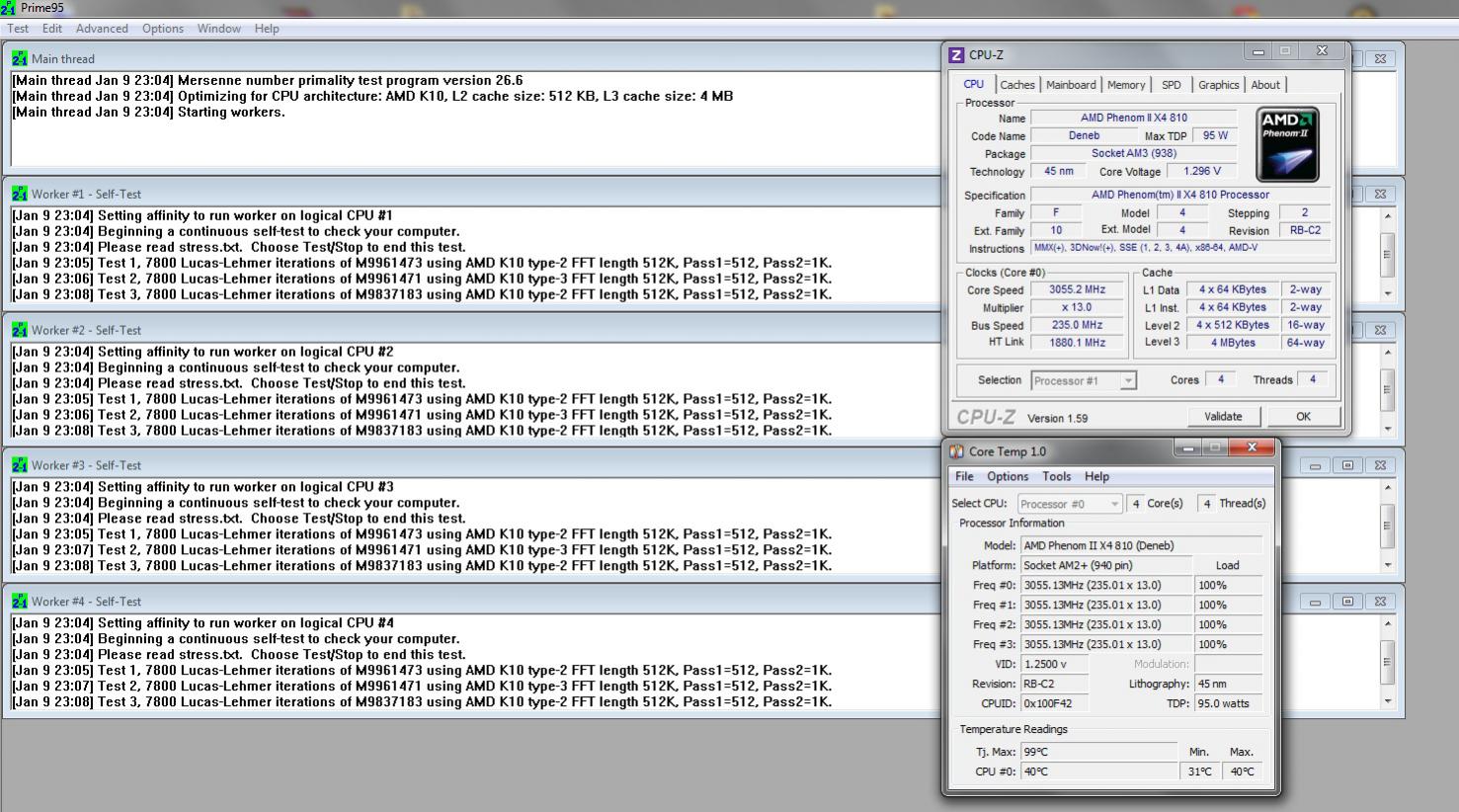The height and width of the screenshot is (812, 1459).
Task: Click the CPU-Z title bar icon
Action: pyautogui.click(x=956, y=55)
